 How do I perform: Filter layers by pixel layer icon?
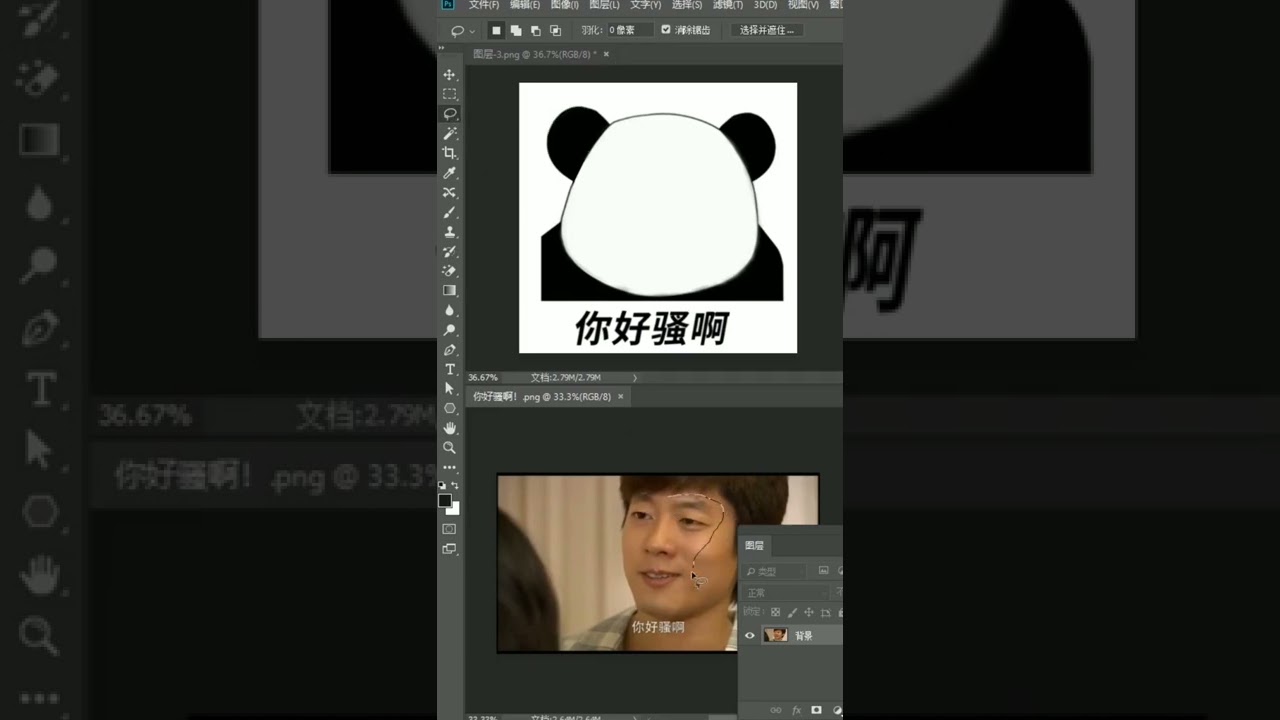823,571
